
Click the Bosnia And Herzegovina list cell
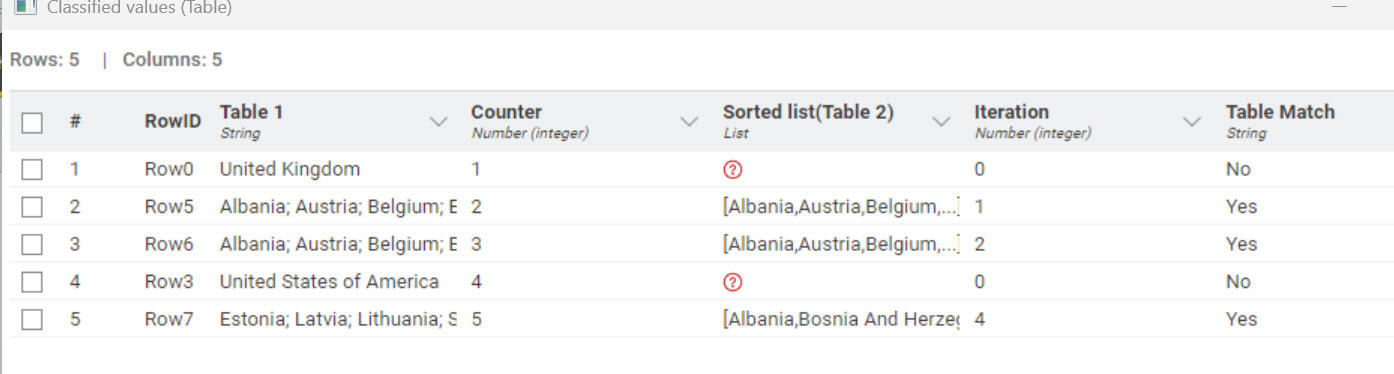[x=840, y=320]
